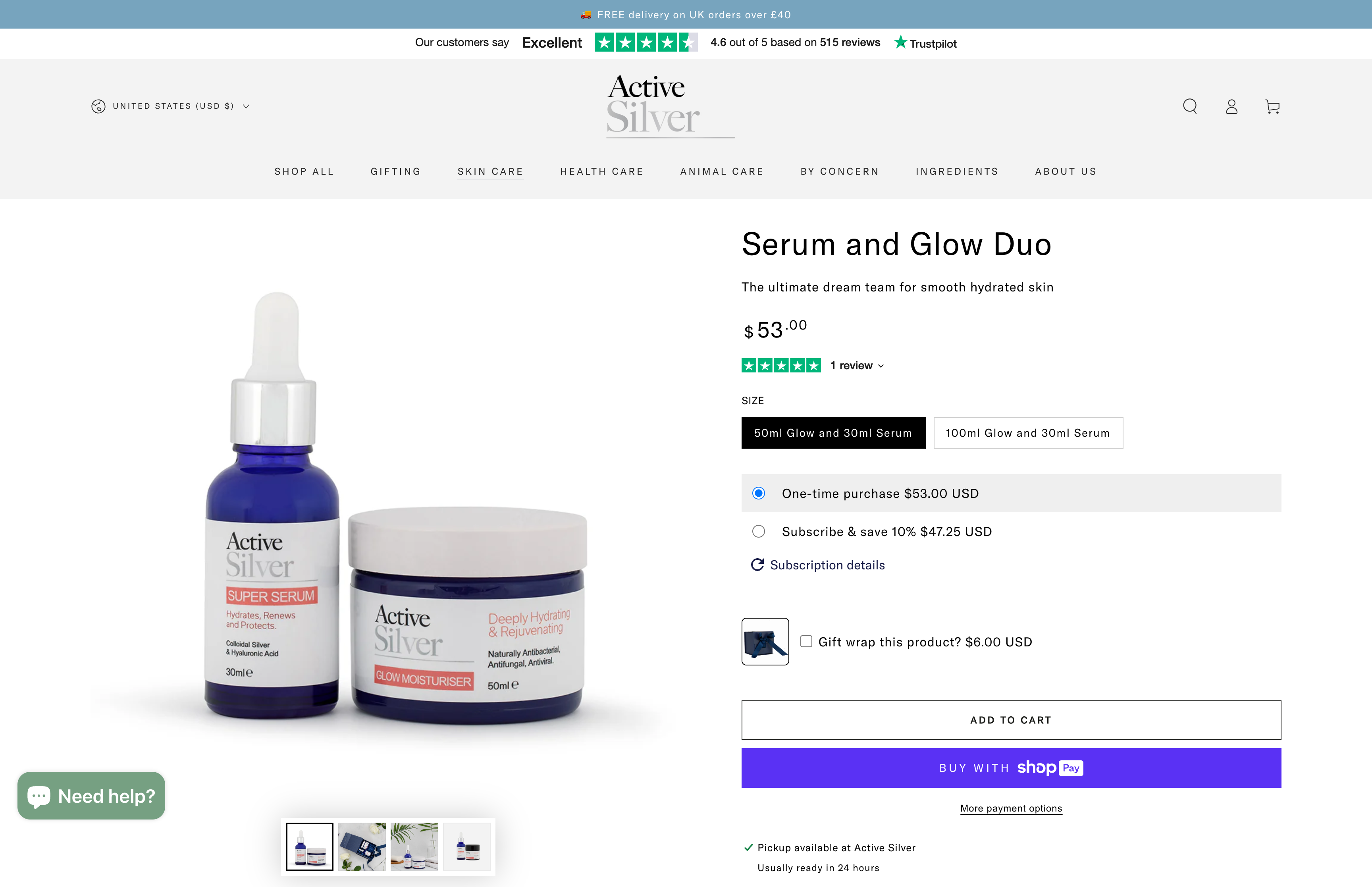Select 100ml Glow and 30ml Serum size

tap(1028, 432)
